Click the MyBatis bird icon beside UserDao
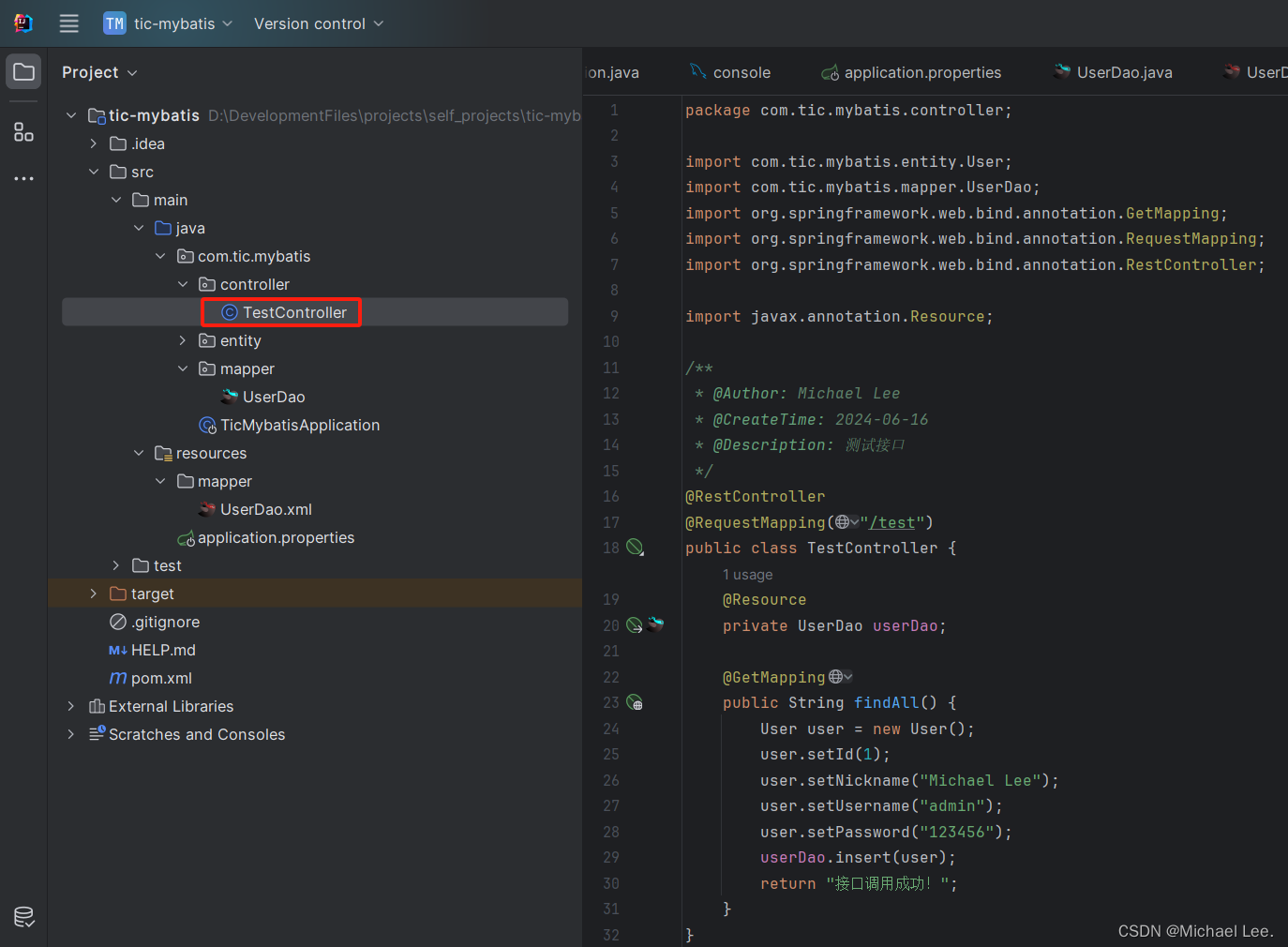This screenshot has width=1288, height=947. click(x=230, y=397)
